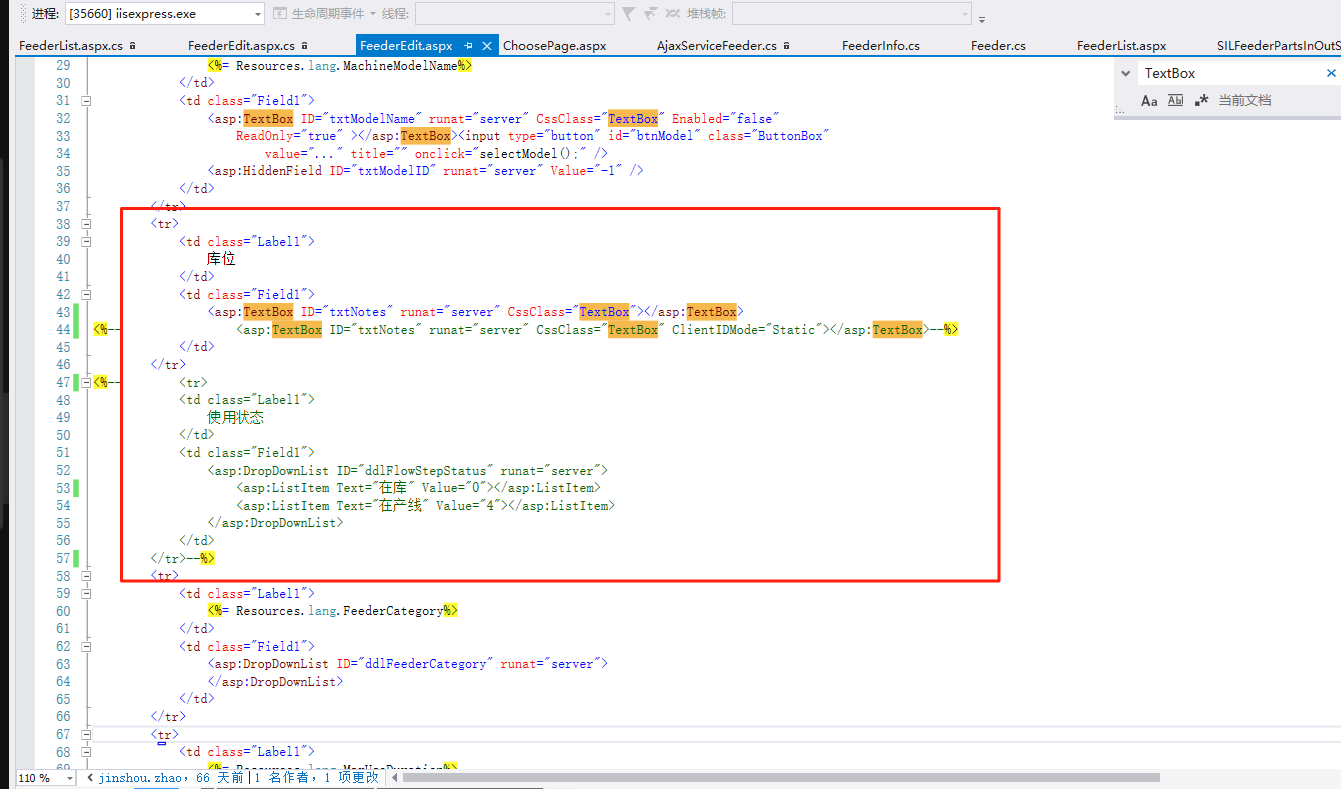The image size is (1341, 789).
Task: Click the horizontal scrollbar left arrow
Action: (393, 777)
